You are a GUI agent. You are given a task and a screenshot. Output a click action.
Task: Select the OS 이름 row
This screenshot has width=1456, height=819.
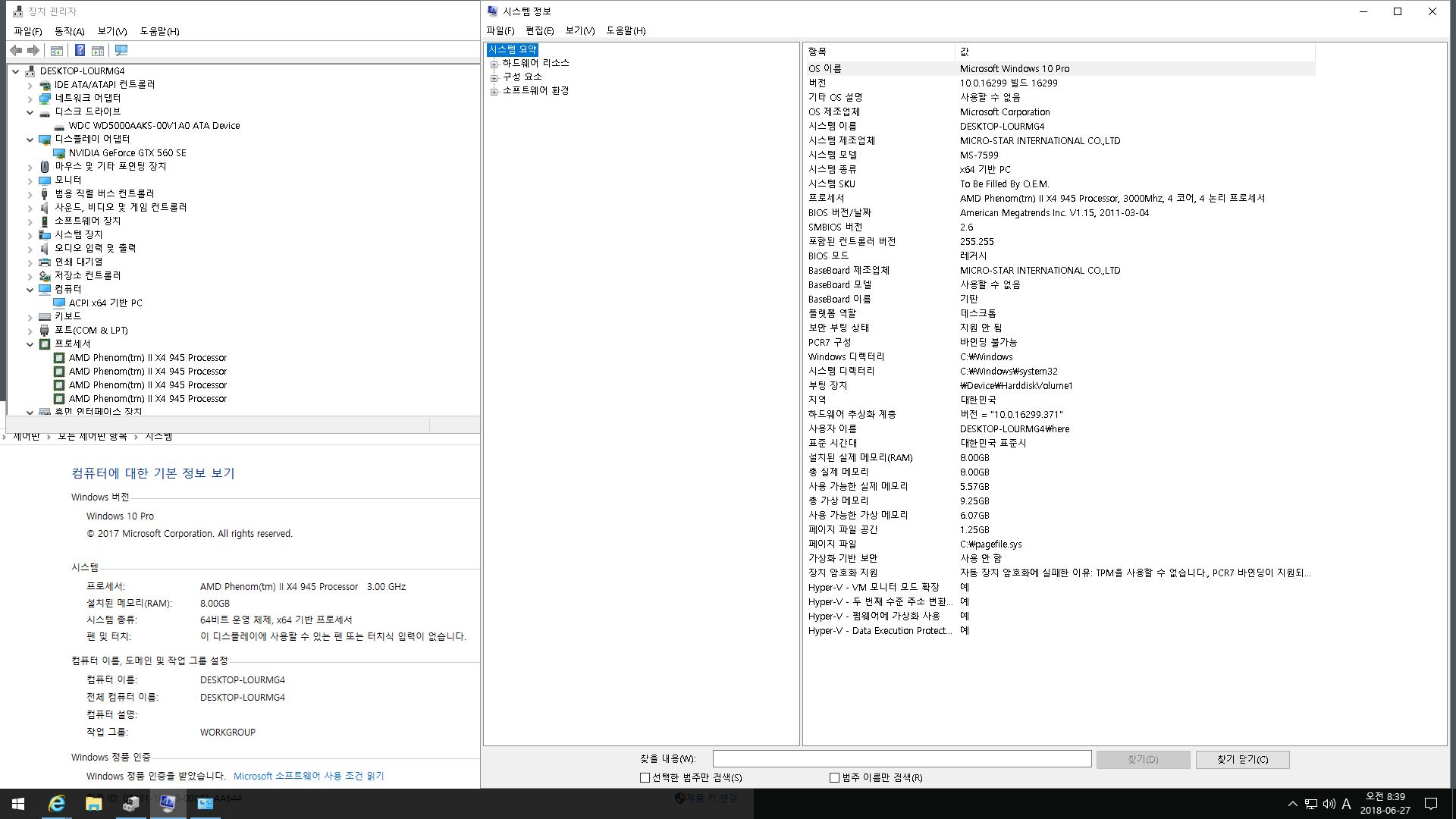point(1059,68)
